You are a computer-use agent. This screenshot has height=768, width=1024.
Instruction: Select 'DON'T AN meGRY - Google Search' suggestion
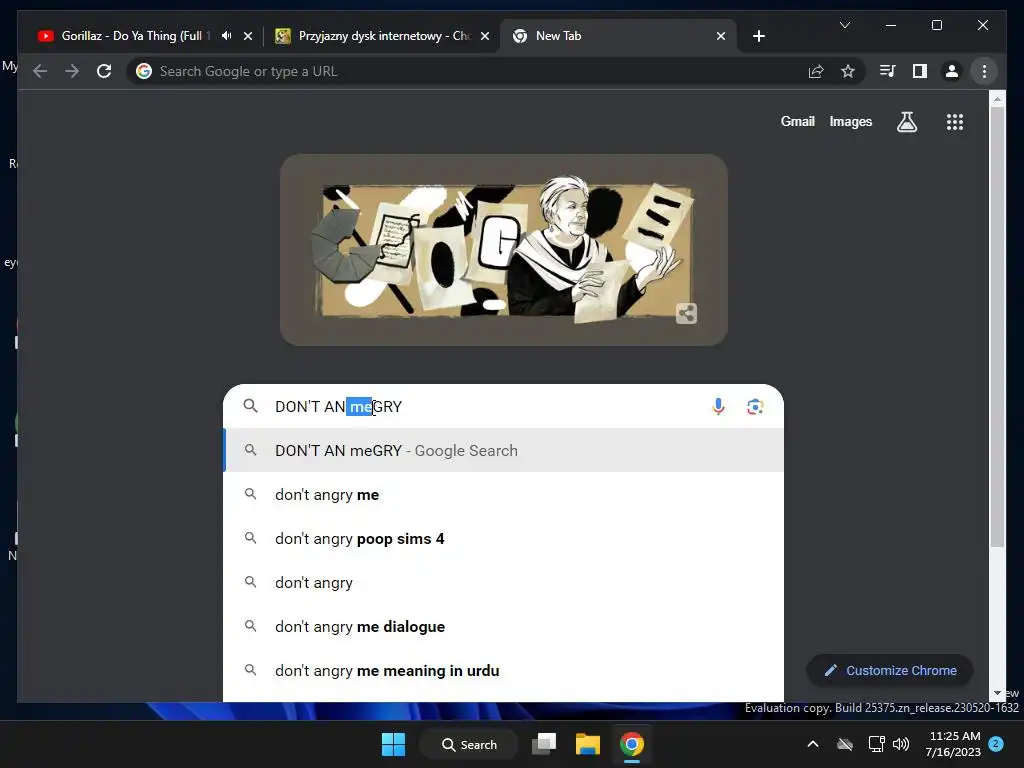point(504,450)
